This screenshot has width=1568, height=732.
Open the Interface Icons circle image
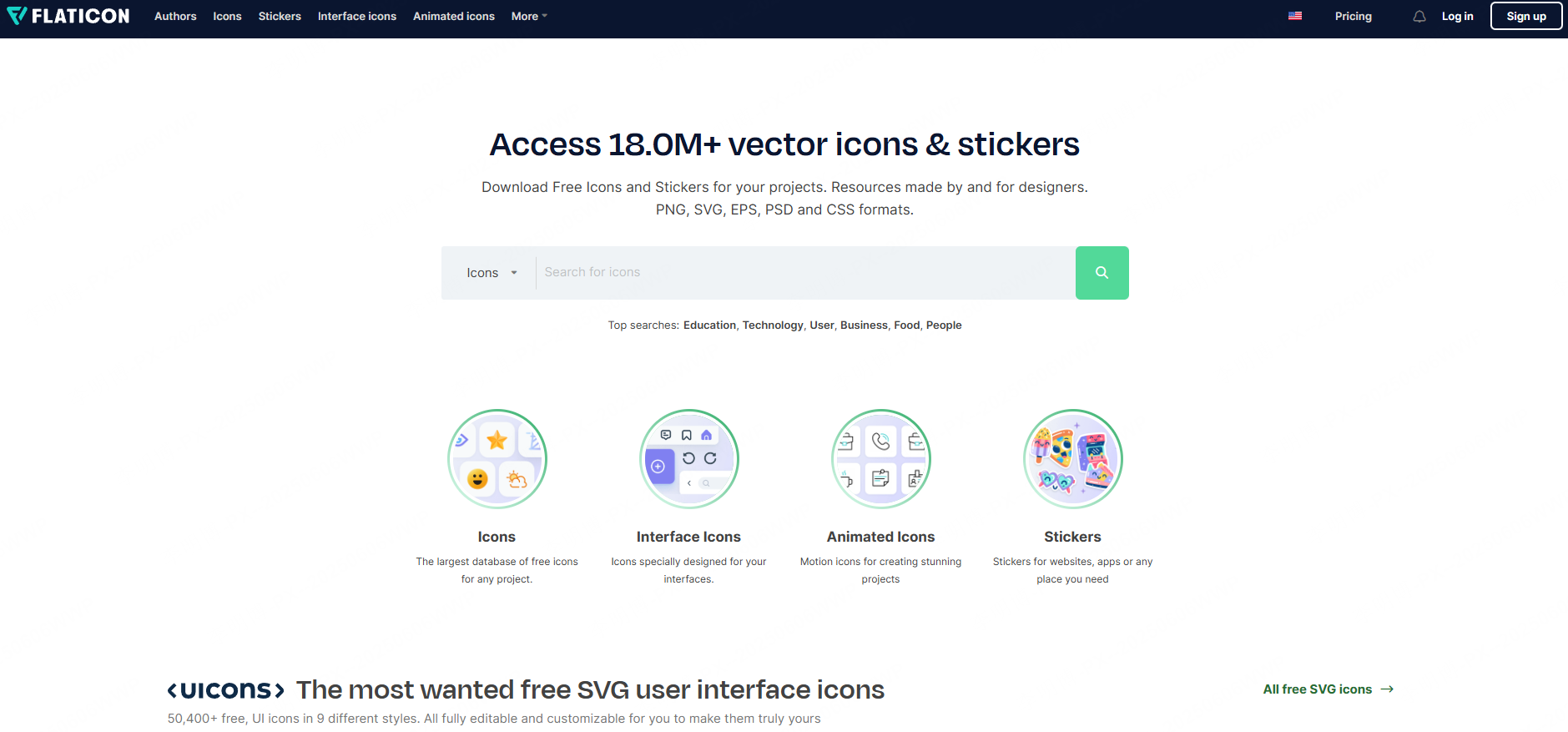click(x=688, y=459)
